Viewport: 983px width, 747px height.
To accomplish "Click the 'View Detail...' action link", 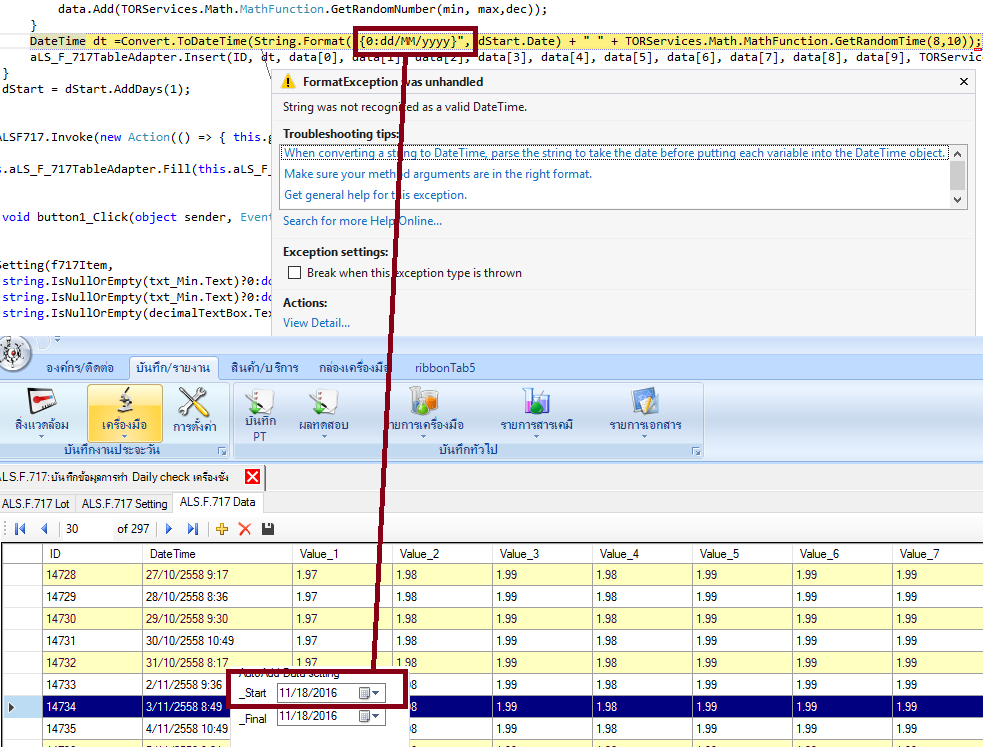I will click(316, 323).
